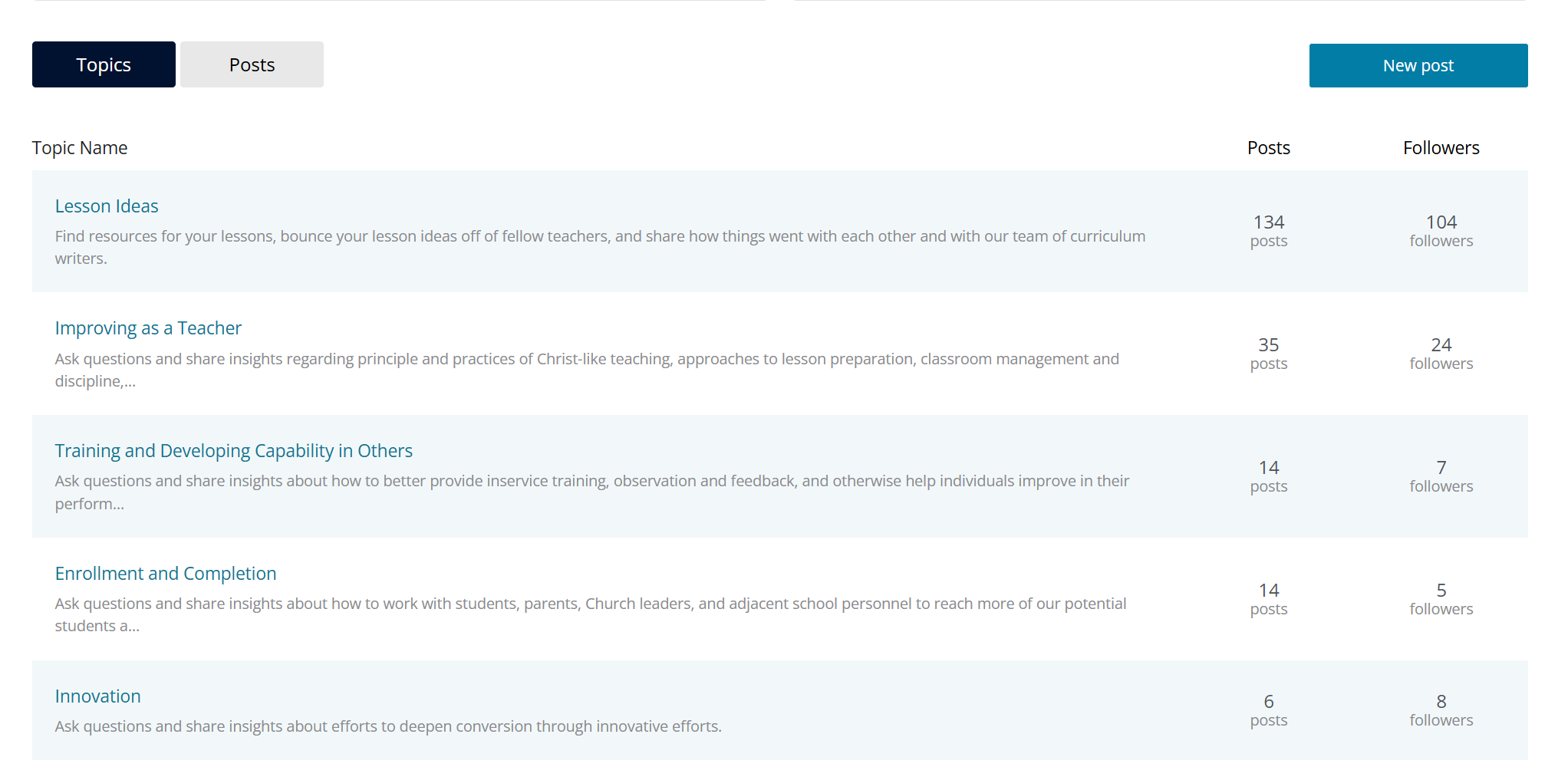Click the 5 followers count

pos(1441,598)
